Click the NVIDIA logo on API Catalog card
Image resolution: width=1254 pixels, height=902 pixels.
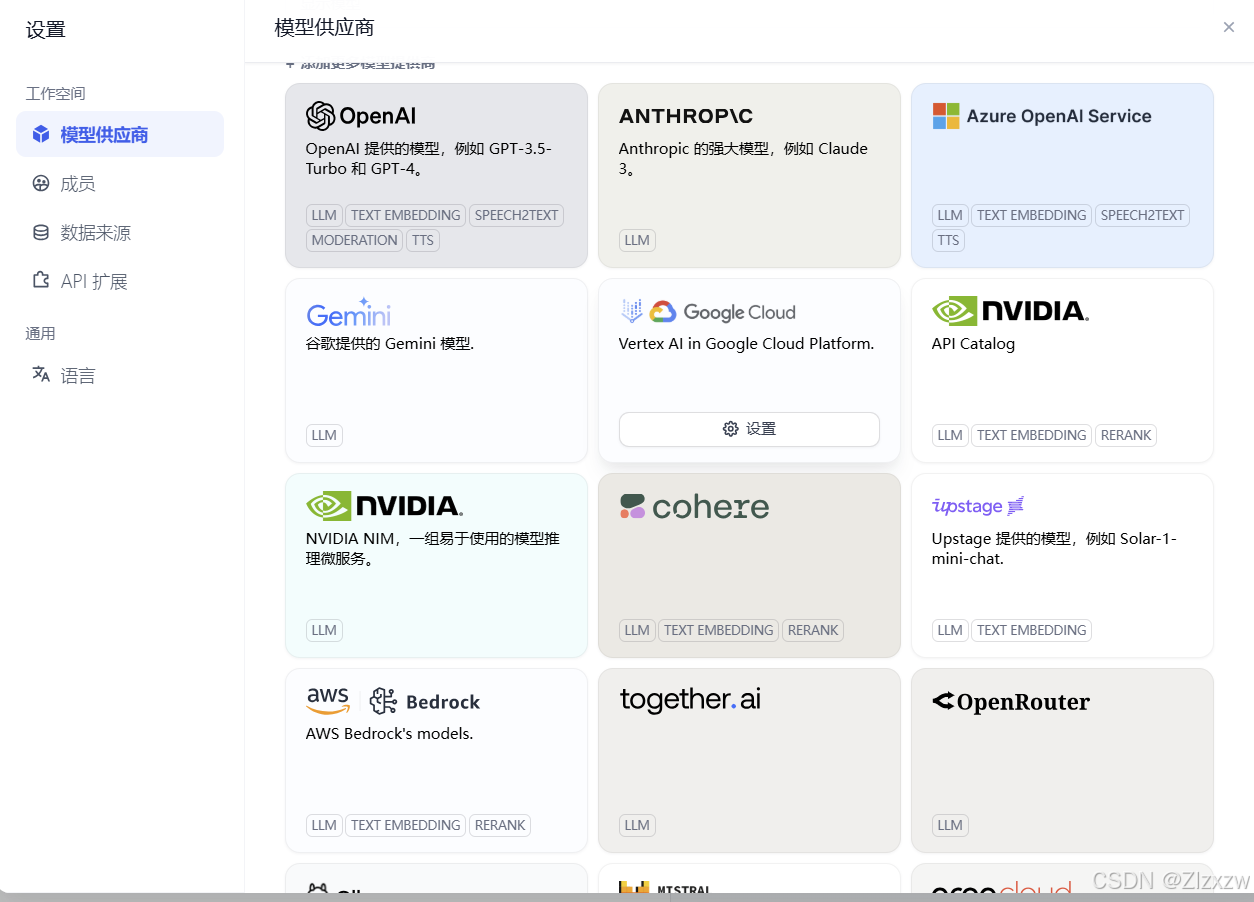click(x=1010, y=311)
